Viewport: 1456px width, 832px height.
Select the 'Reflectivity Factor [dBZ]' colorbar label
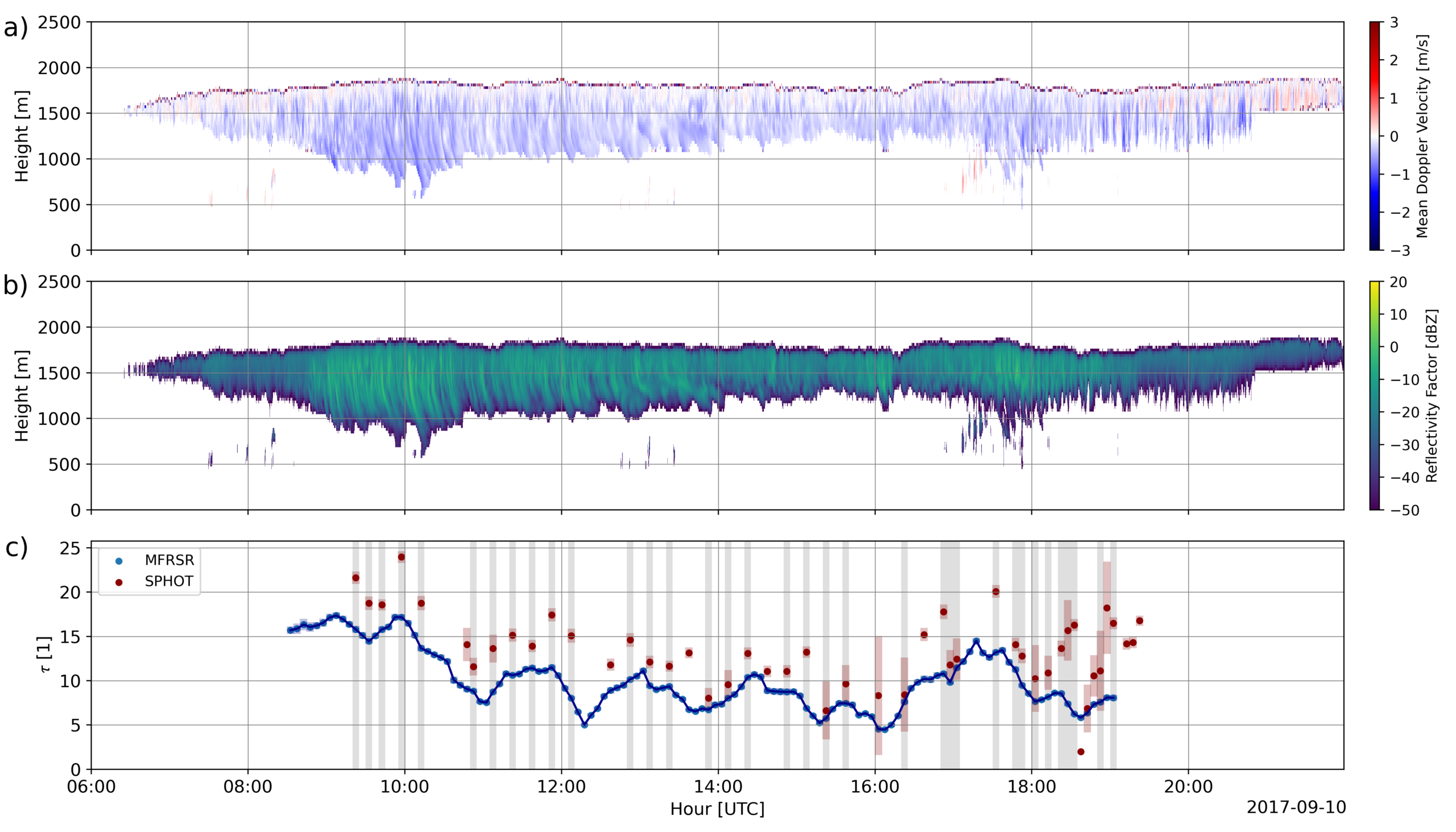click(x=1431, y=395)
